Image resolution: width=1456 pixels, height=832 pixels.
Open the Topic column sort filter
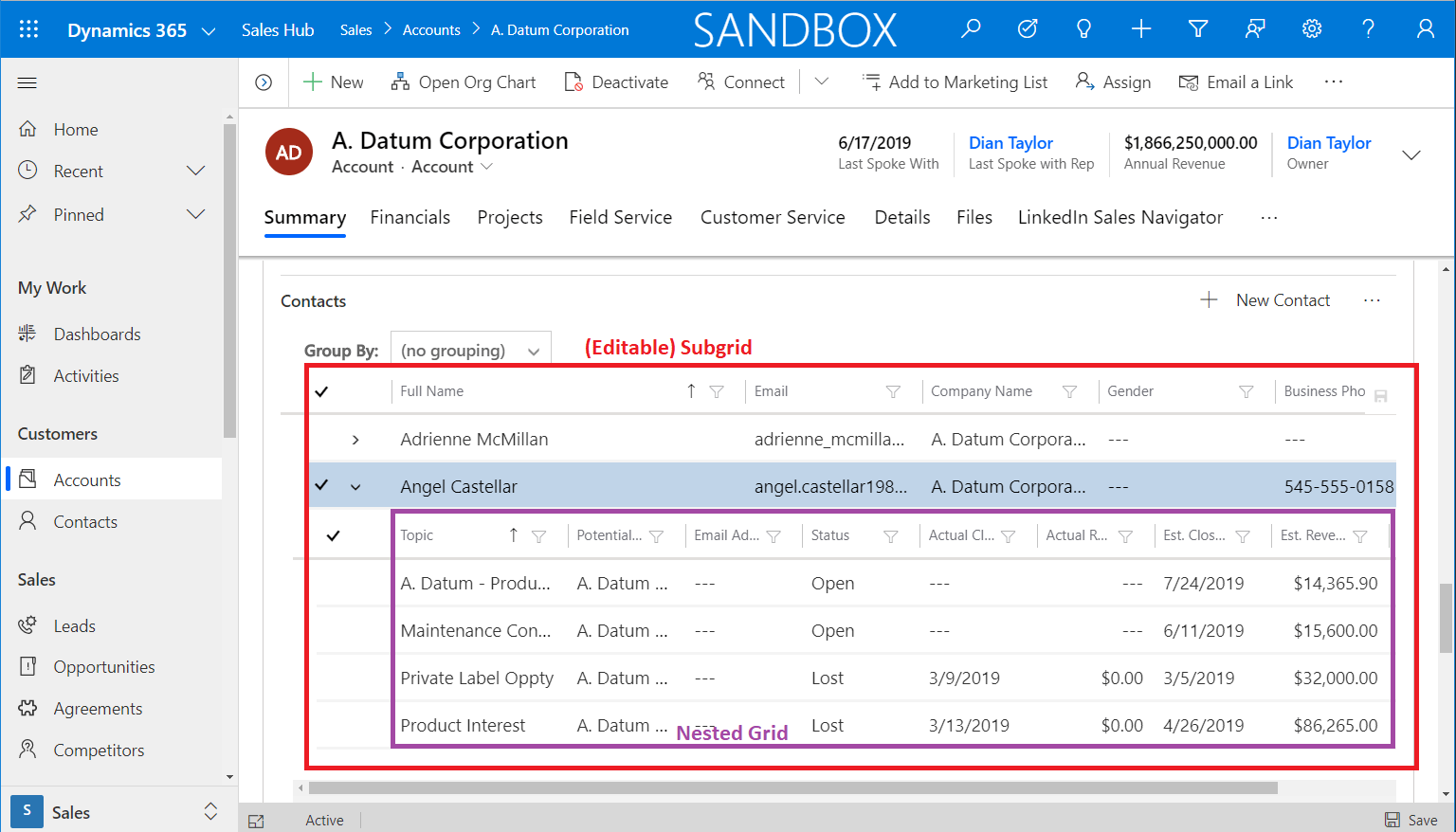(x=540, y=535)
